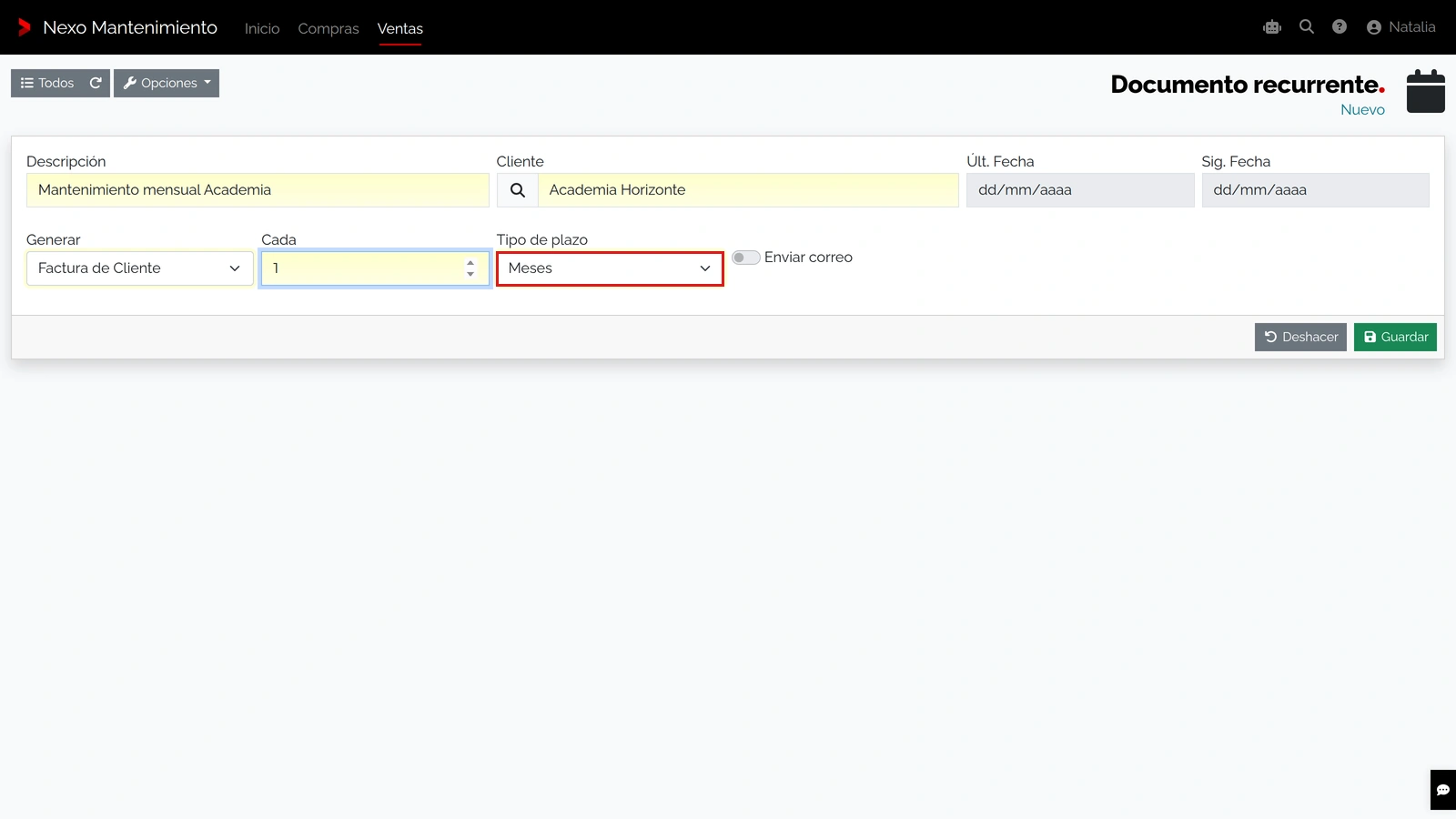The image size is (1456, 819).
Task: Open the help question mark icon
Action: pyautogui.click(x=1340, y=27)
